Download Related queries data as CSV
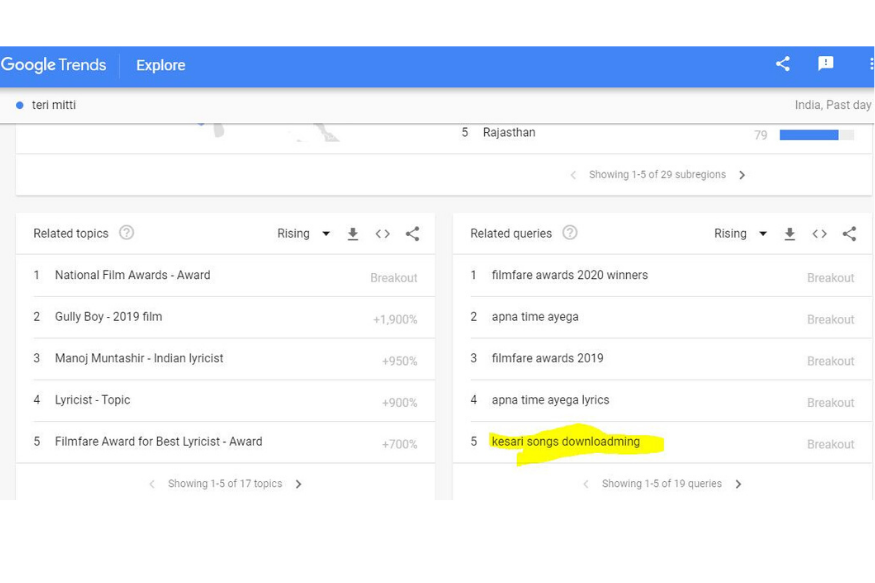This screenshot has height=583, width=875. (x=790, y=234)
